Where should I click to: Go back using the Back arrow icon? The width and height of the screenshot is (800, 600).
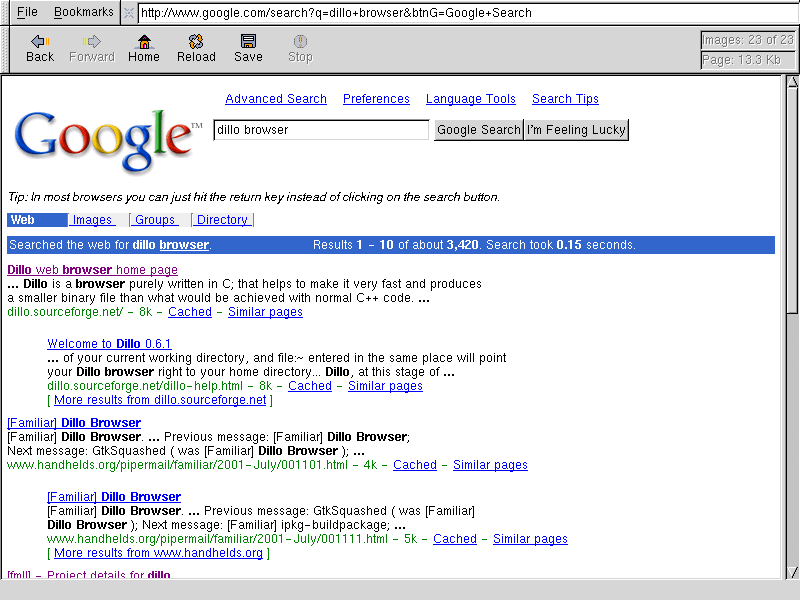pyautogui.click(x=40, y=41)
